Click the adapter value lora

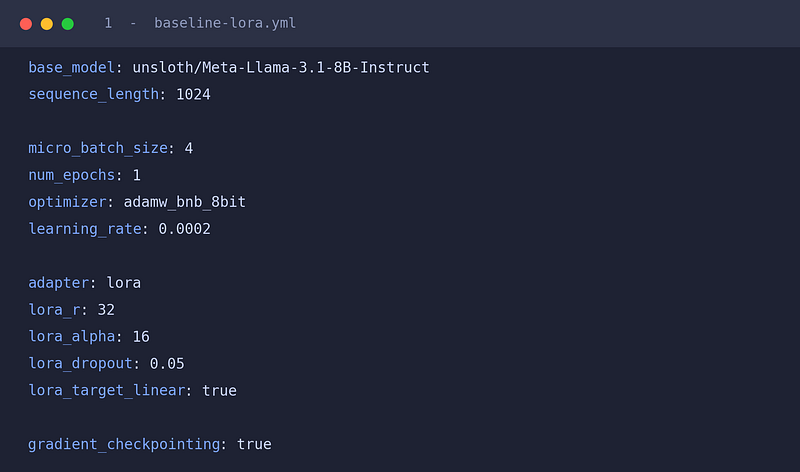click(123, 283)
